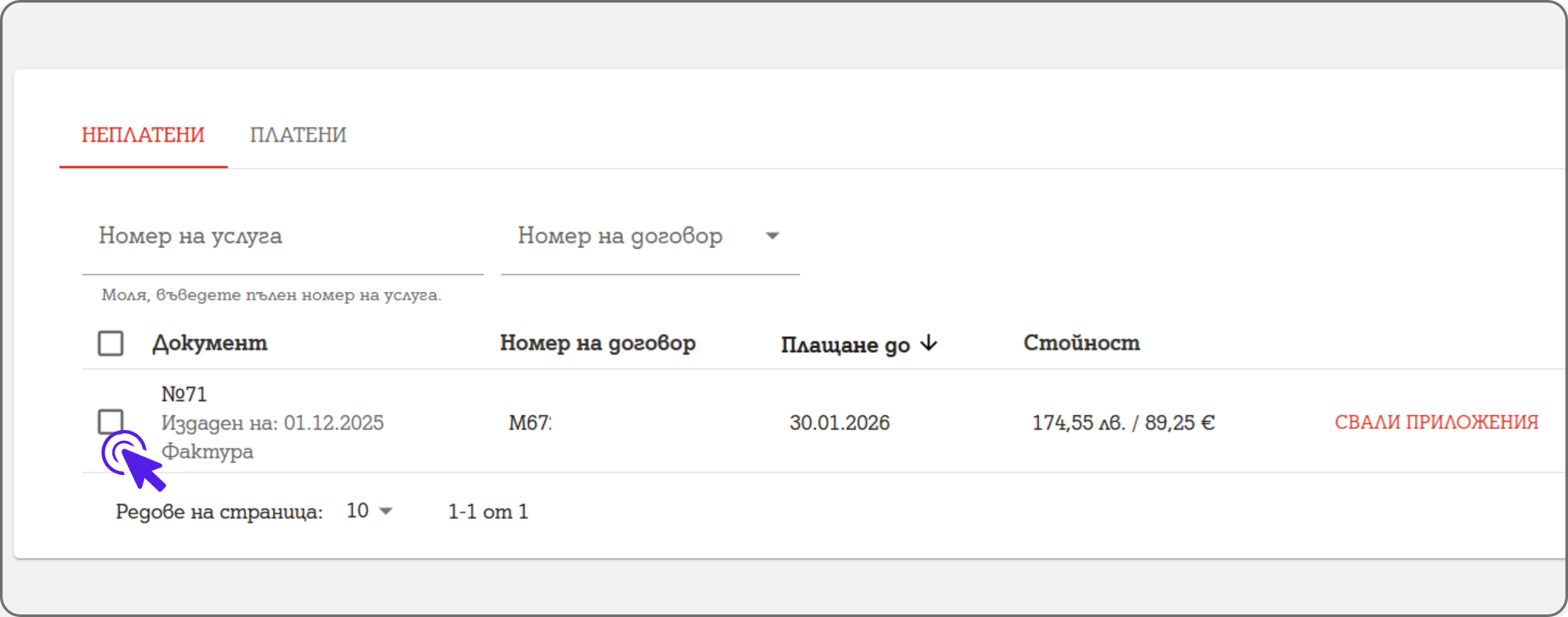Click the Стойност column header
This screenshot has width=1568, height=617.
[1082, 343]
